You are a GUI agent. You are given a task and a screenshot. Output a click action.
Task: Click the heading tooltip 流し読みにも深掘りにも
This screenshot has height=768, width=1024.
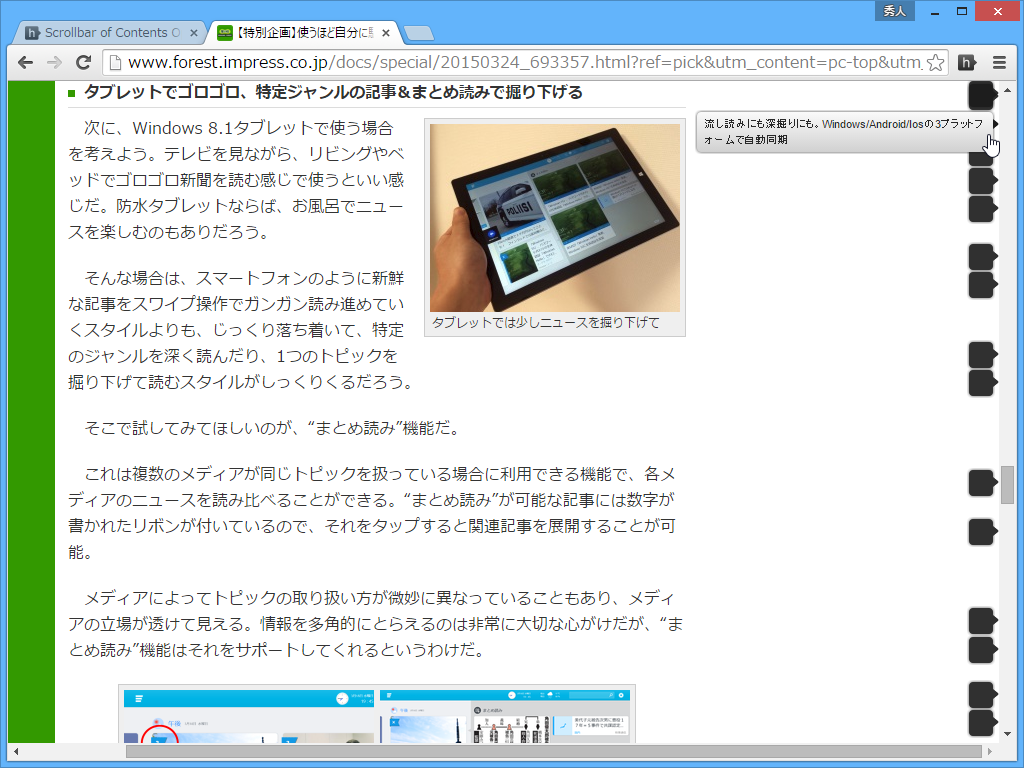pos(844,131)
